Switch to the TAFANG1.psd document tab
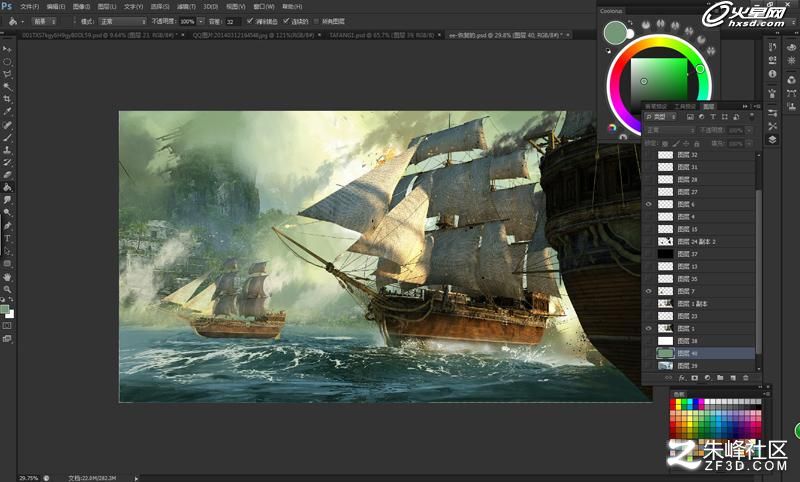Viewport: 800px width, 482px height. [x=383, y=35]
